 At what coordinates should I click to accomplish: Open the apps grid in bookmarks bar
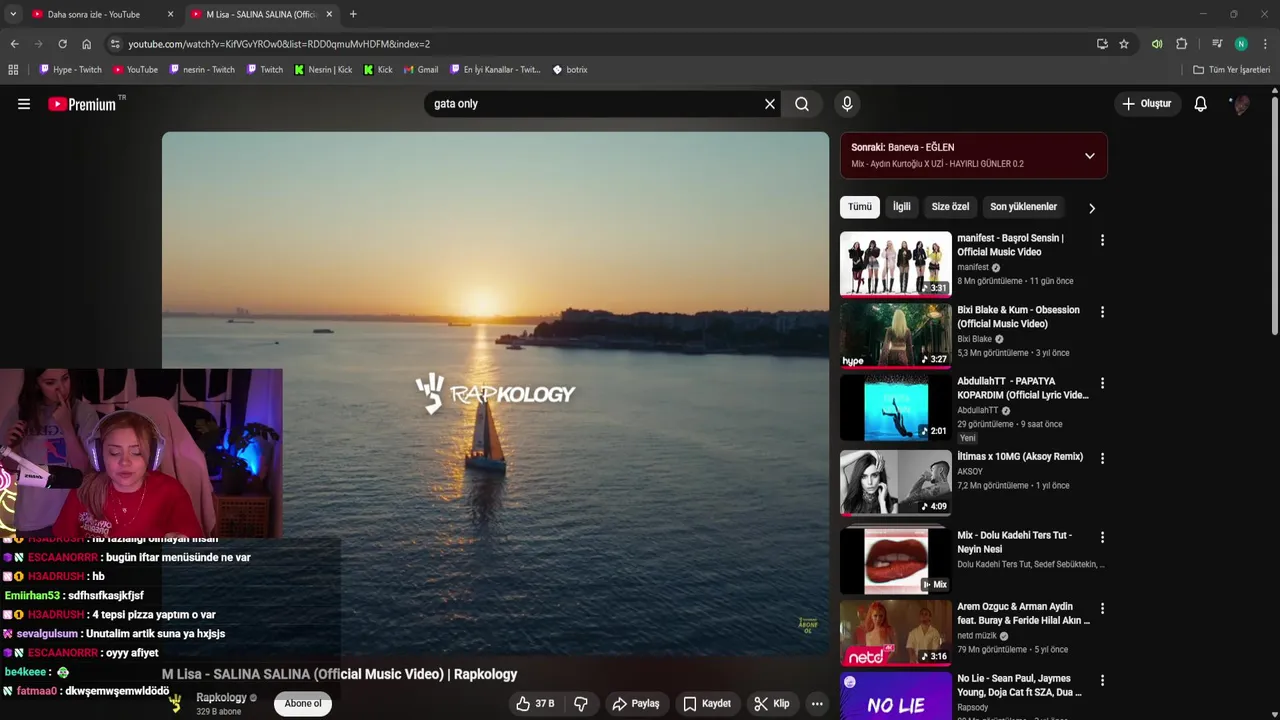13,70
